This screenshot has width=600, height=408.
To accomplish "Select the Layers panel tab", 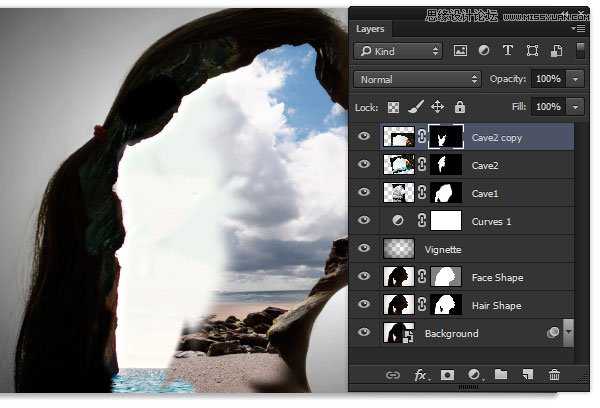I will pyautogui.click(x=370, y=29).
